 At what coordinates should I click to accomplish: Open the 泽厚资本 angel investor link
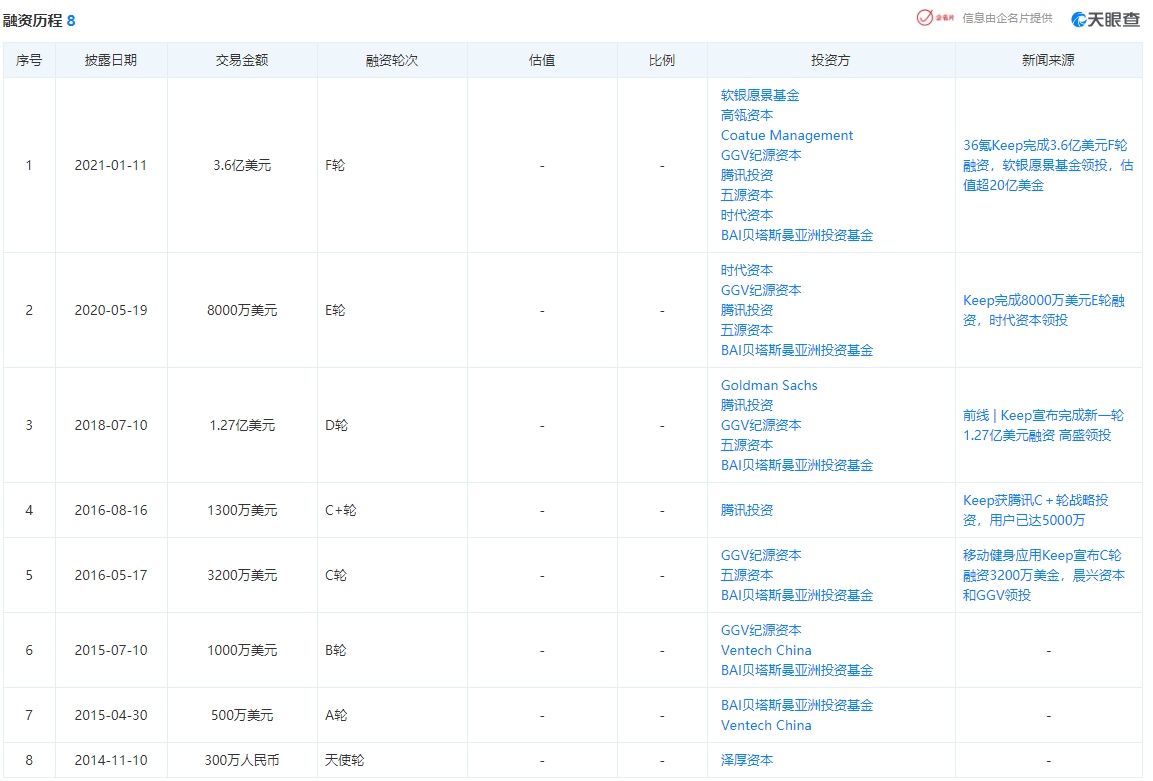pyautogui.click(x=746, y=760)
